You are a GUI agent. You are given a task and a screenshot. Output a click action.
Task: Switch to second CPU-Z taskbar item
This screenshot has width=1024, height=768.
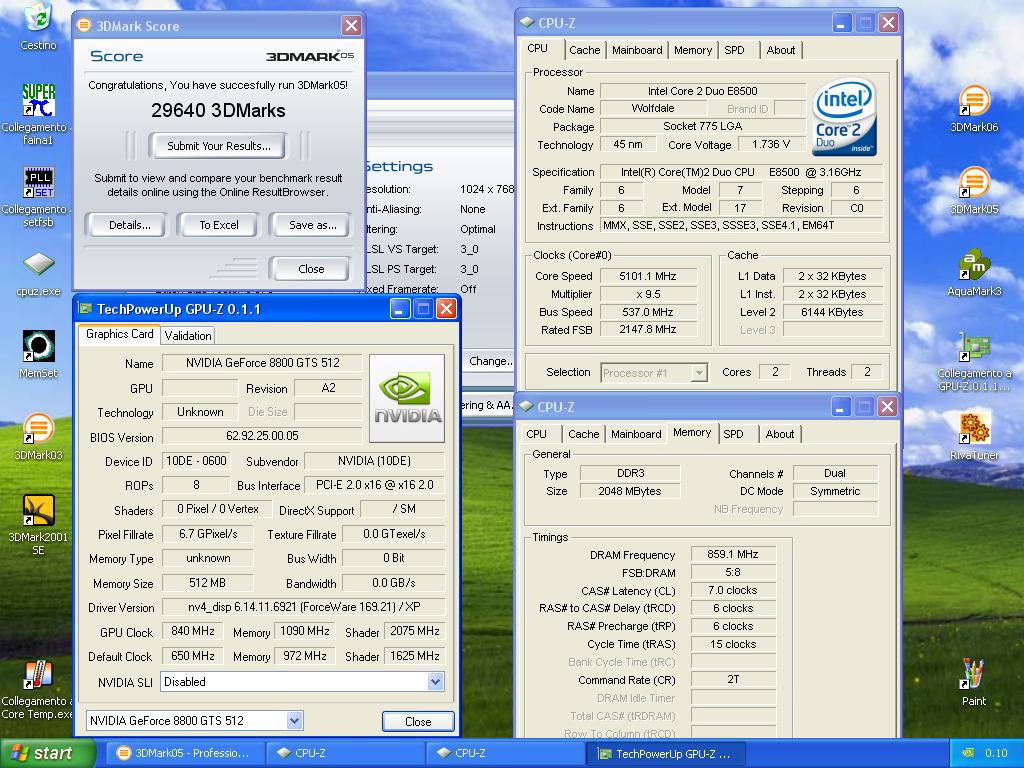tap(506, 753)
